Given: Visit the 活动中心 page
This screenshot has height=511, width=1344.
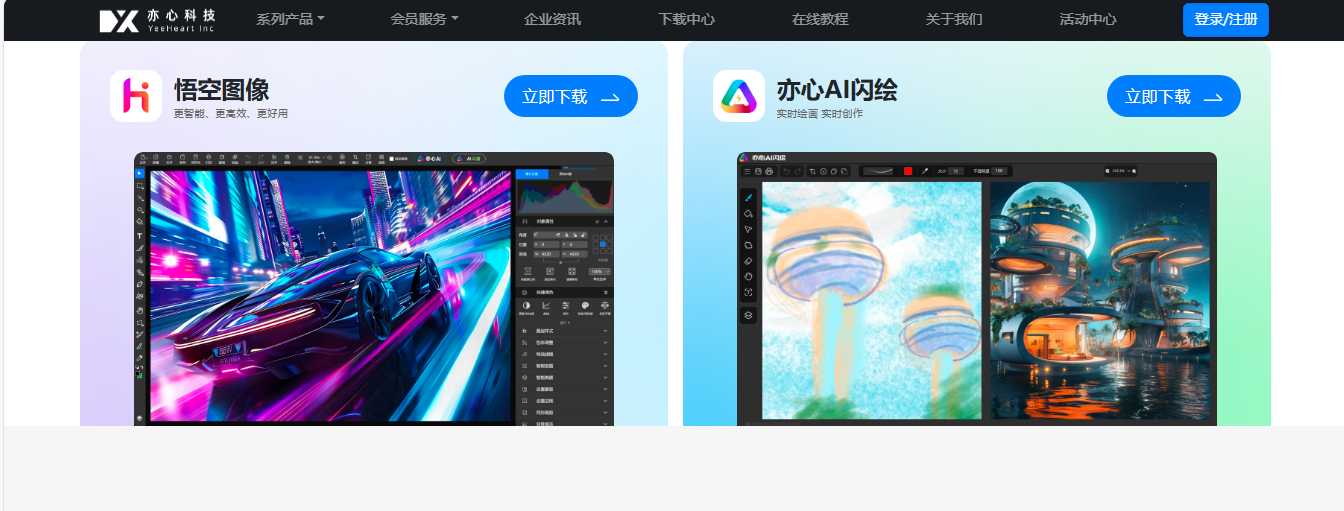Looking at the screenshot, I should (1088, 19).
